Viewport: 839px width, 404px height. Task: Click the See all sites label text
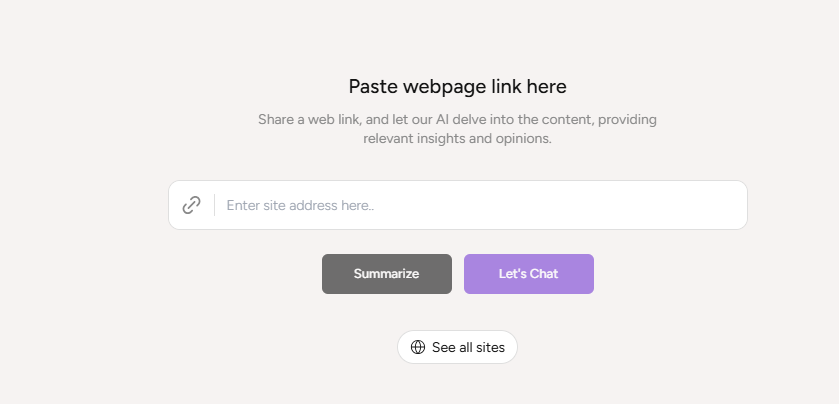click(468, 347)
